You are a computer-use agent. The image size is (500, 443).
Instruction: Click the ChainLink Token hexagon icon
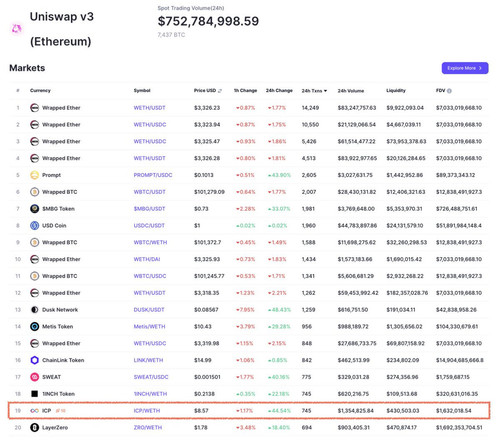(x=34, y=360)
